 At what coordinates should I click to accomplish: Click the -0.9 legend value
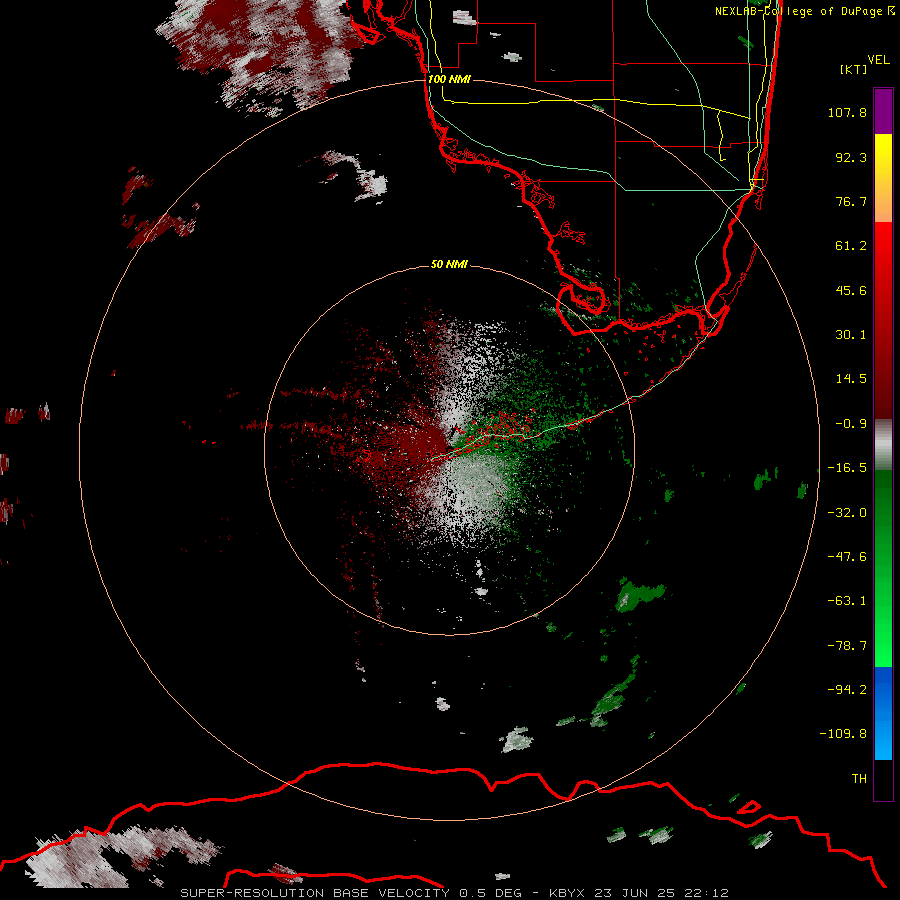[851, 424]
